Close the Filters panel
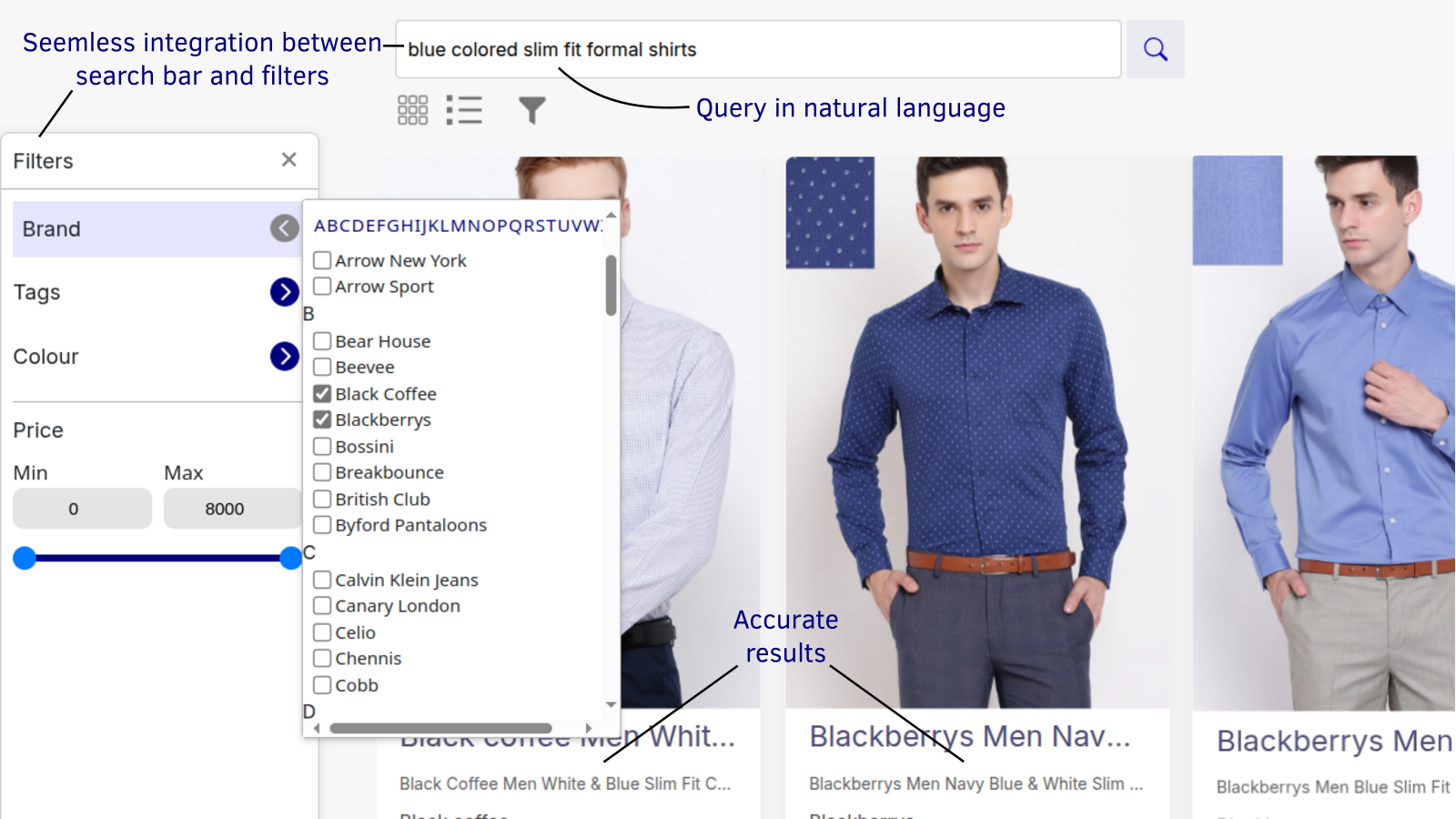 coord(289,160)
